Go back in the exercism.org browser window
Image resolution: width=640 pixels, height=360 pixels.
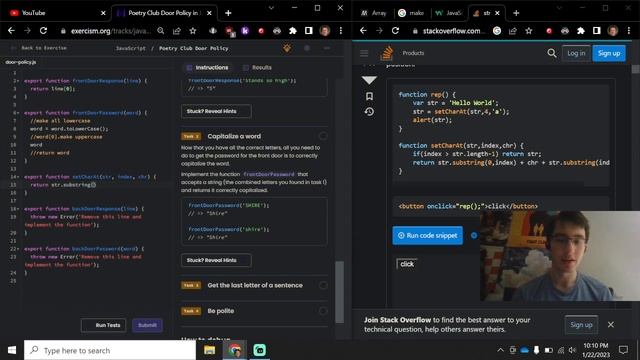pos(11,31)
